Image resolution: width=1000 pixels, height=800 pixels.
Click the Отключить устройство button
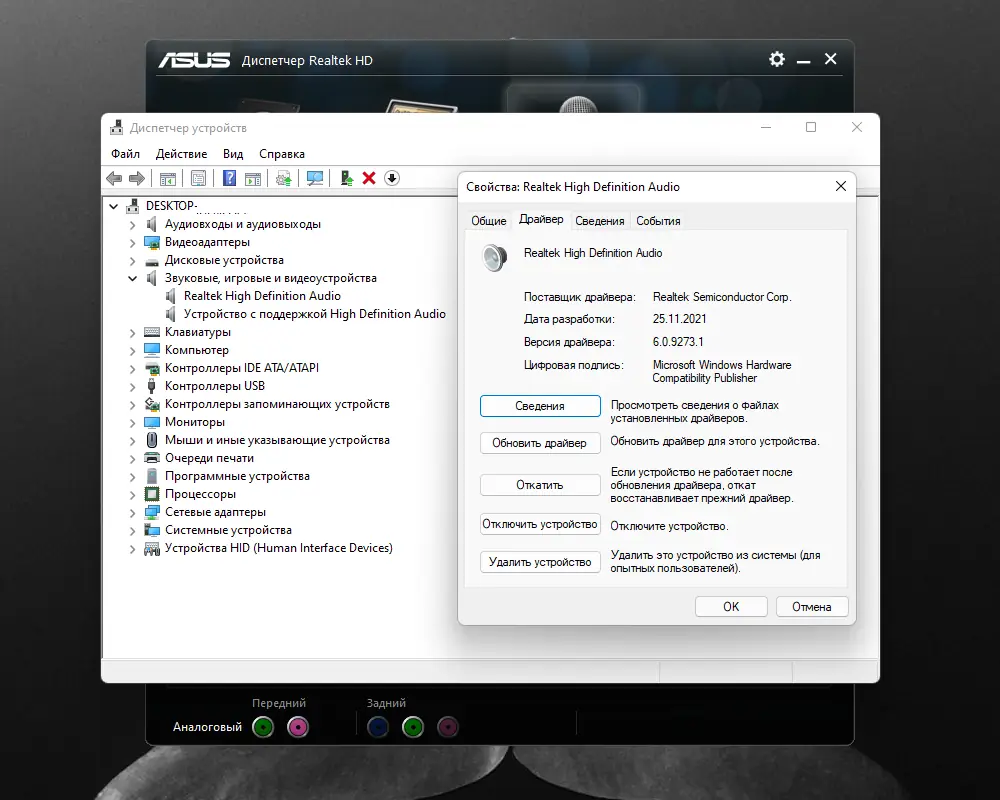pos(540,524)
